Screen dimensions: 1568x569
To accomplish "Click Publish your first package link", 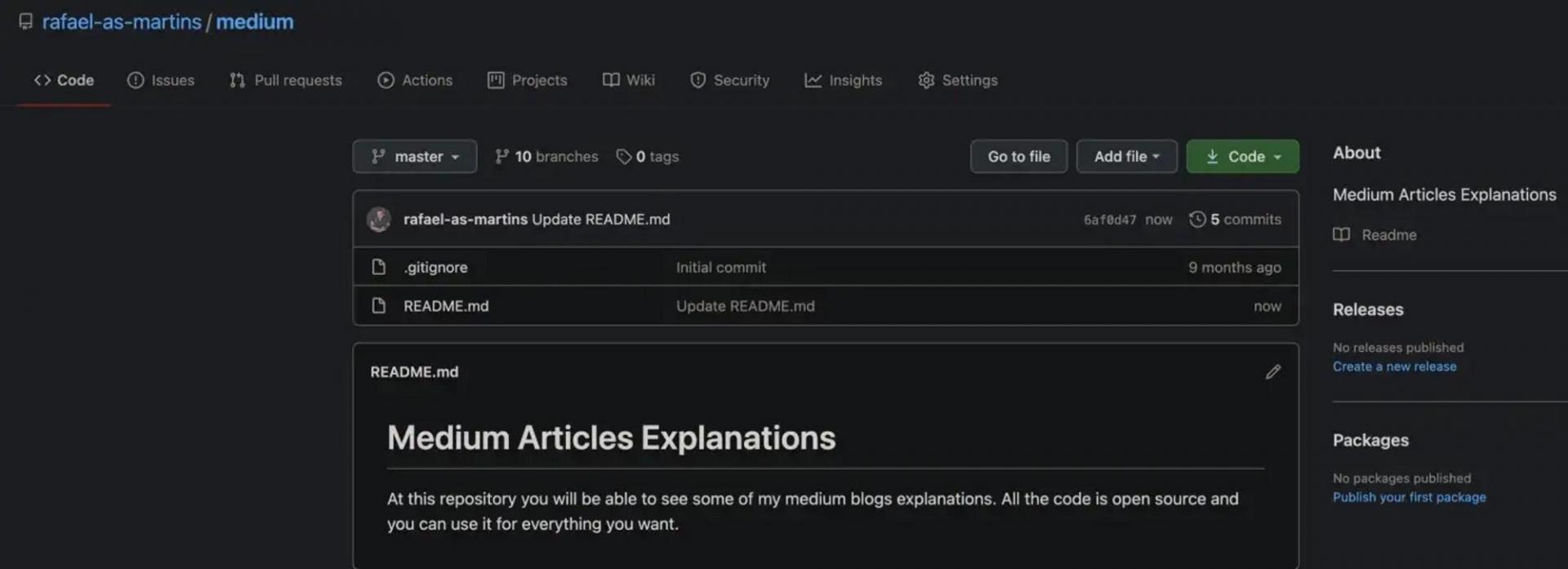I will pyautogui.click(x=1409, y=497).
